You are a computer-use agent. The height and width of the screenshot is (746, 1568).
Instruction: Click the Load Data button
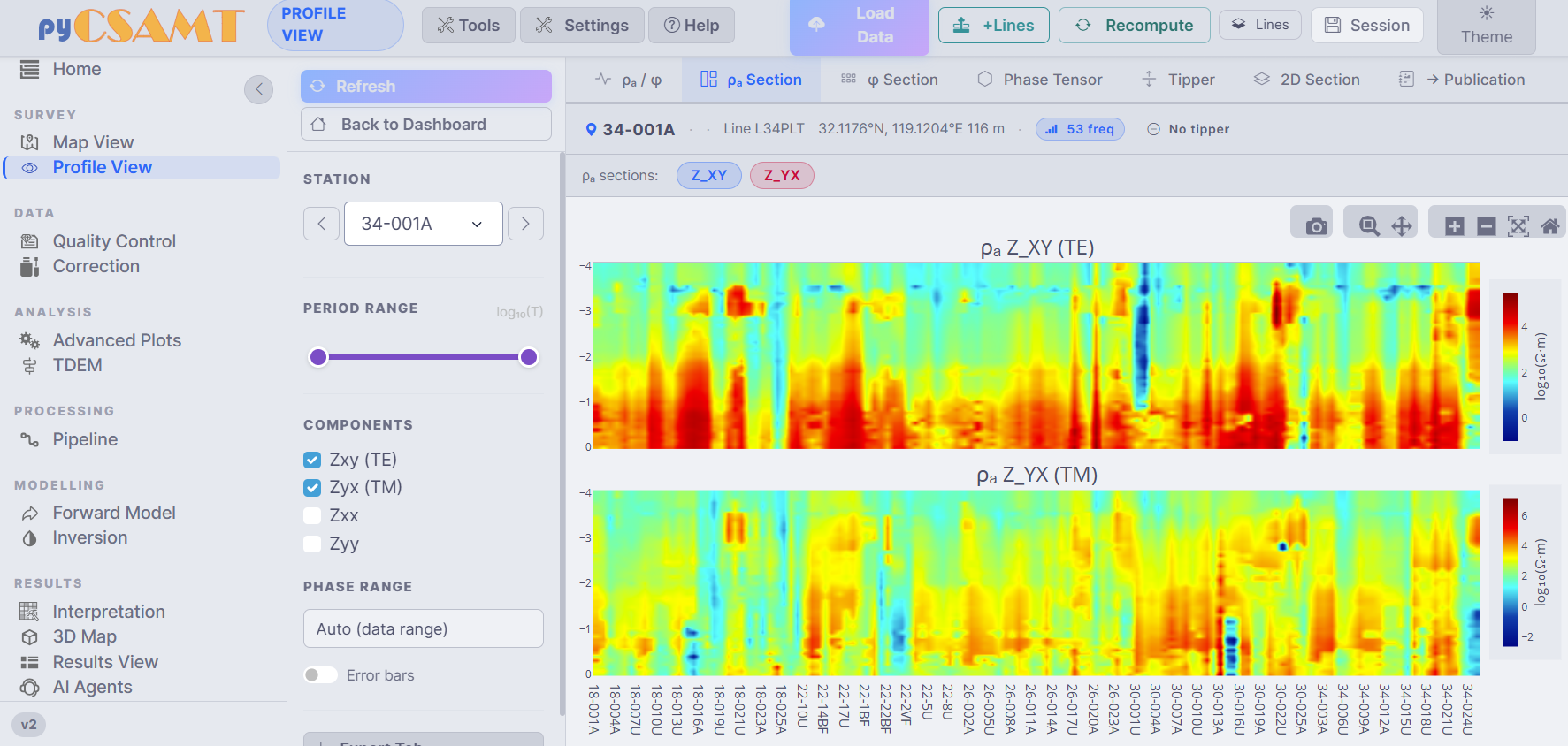859,26
